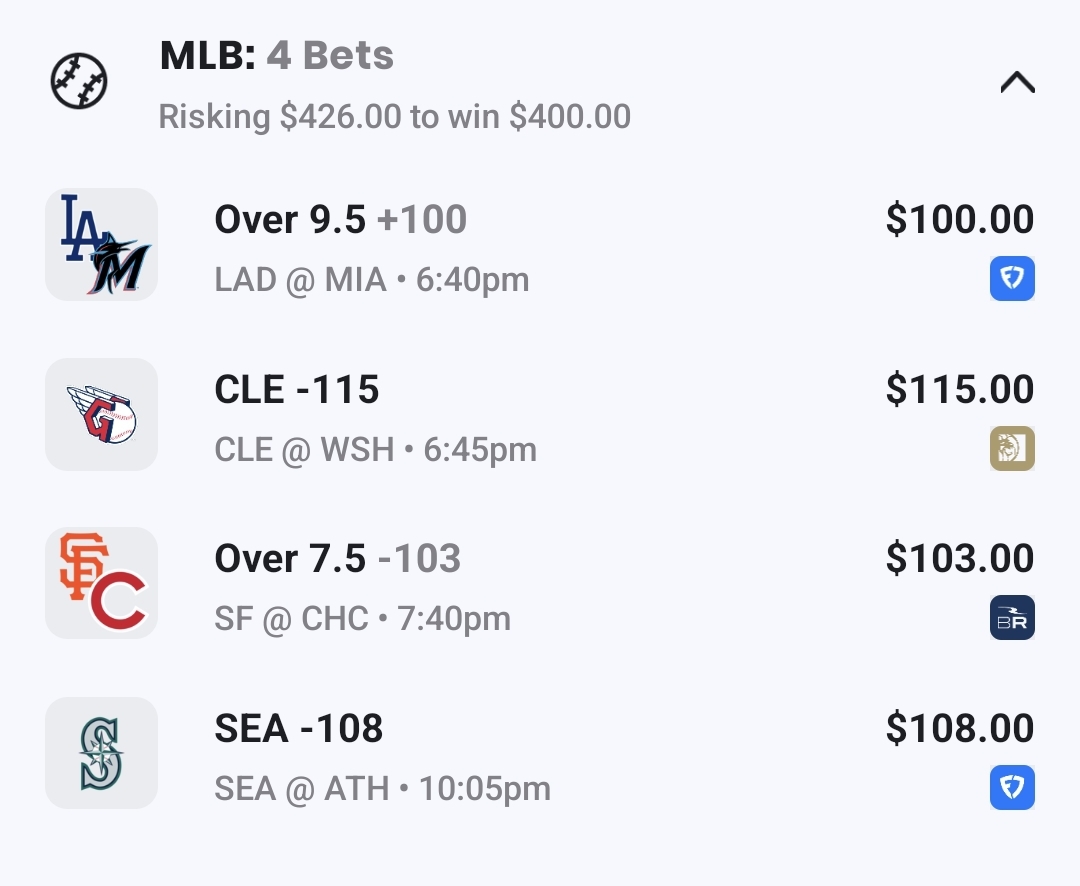
Task: Select the LAD @ MIA 6:40pm matchup
Action: tap(371, 280)
